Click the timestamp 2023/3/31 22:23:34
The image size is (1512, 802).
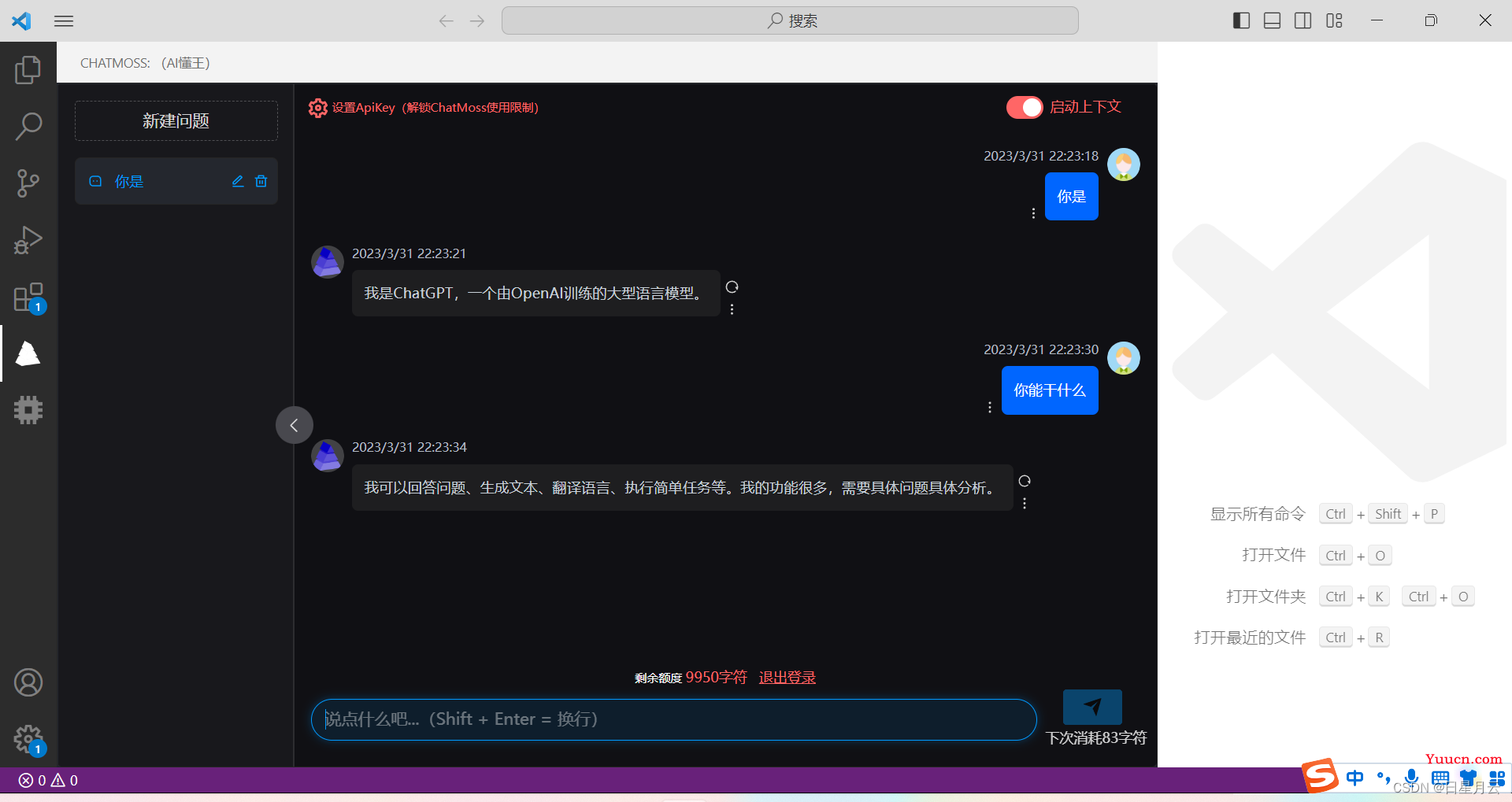[409, 447]
